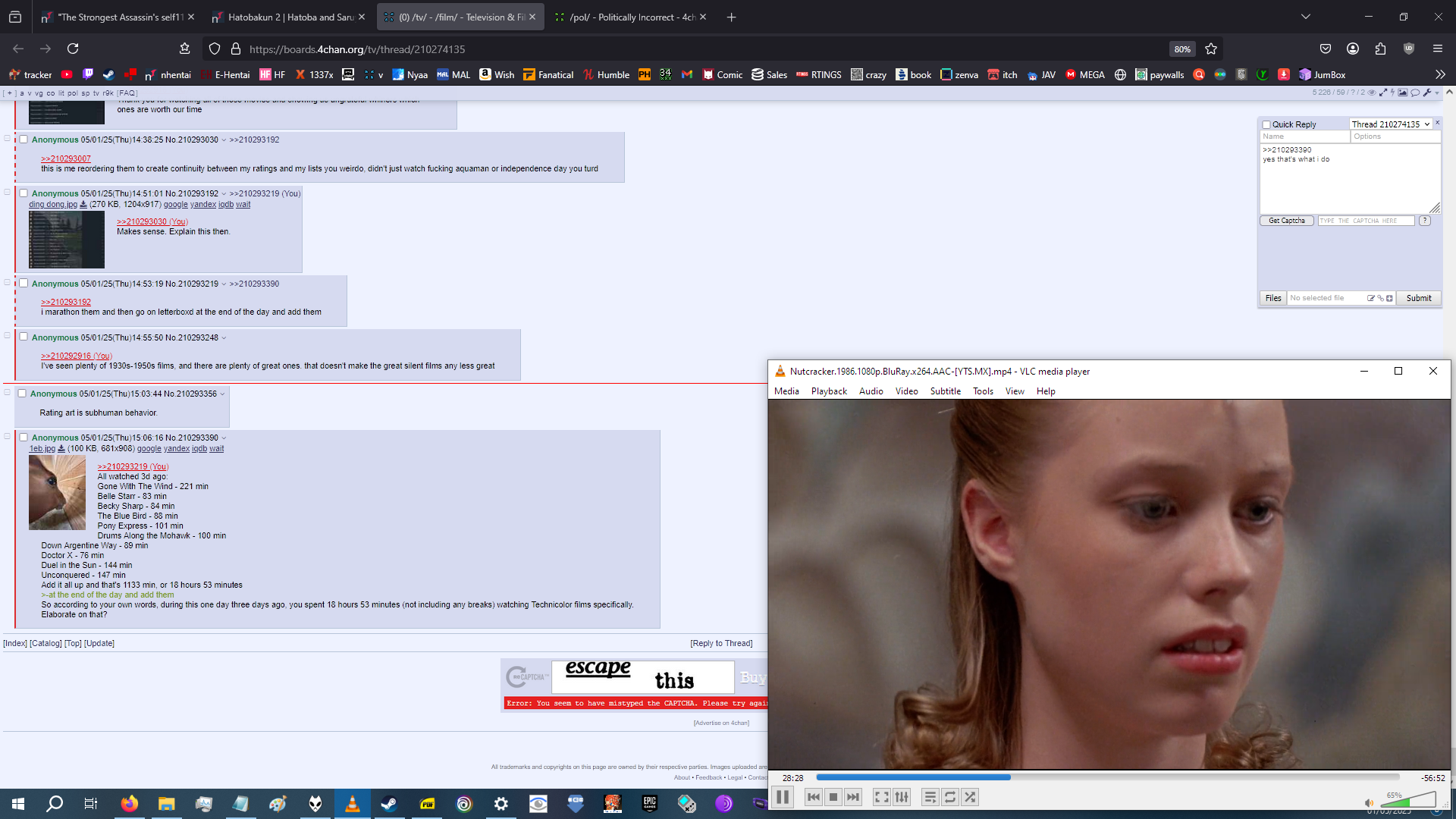This screenshot has width=1456, height=819.
Task: Check the box for post No.210293356
Action: point(22,394)
